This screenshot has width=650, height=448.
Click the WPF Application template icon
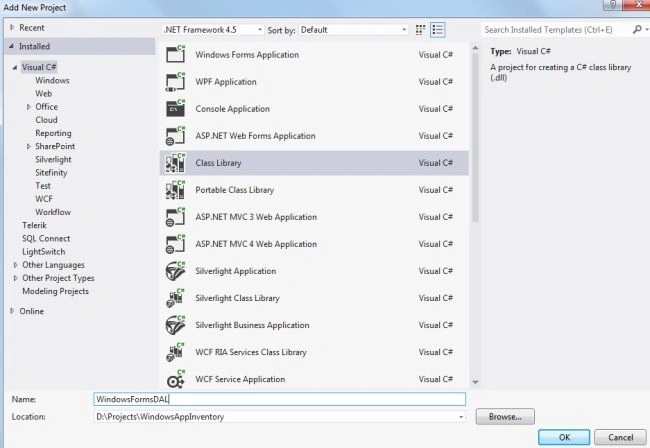click(x=175, y=82)
